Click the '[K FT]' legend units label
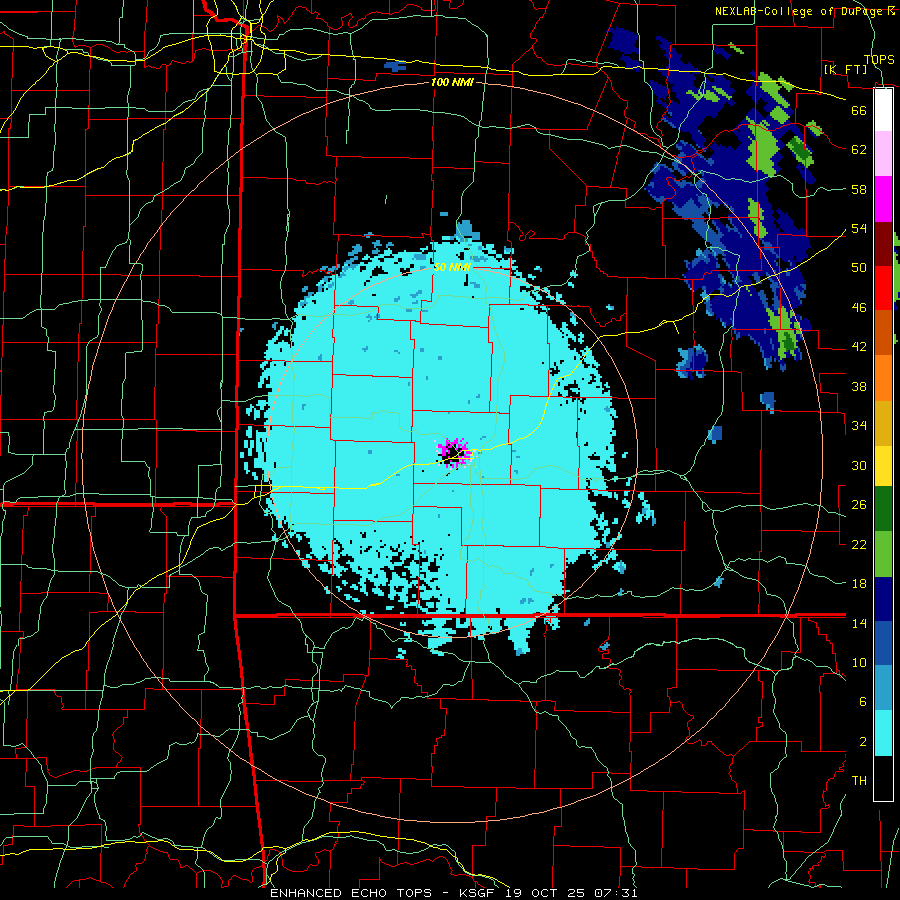Viewport: 900px width, 900px height. (845, 70)
